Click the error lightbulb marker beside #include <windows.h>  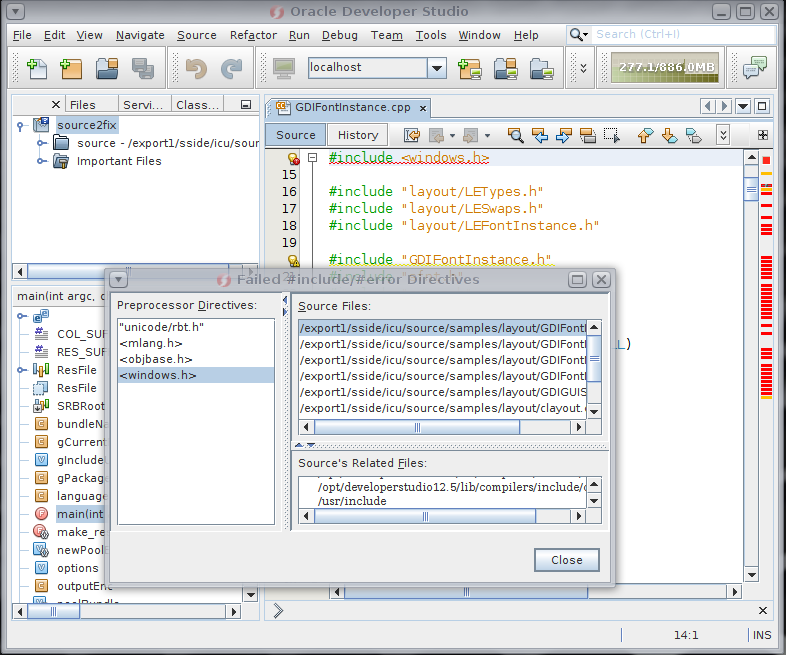(293, 158)
